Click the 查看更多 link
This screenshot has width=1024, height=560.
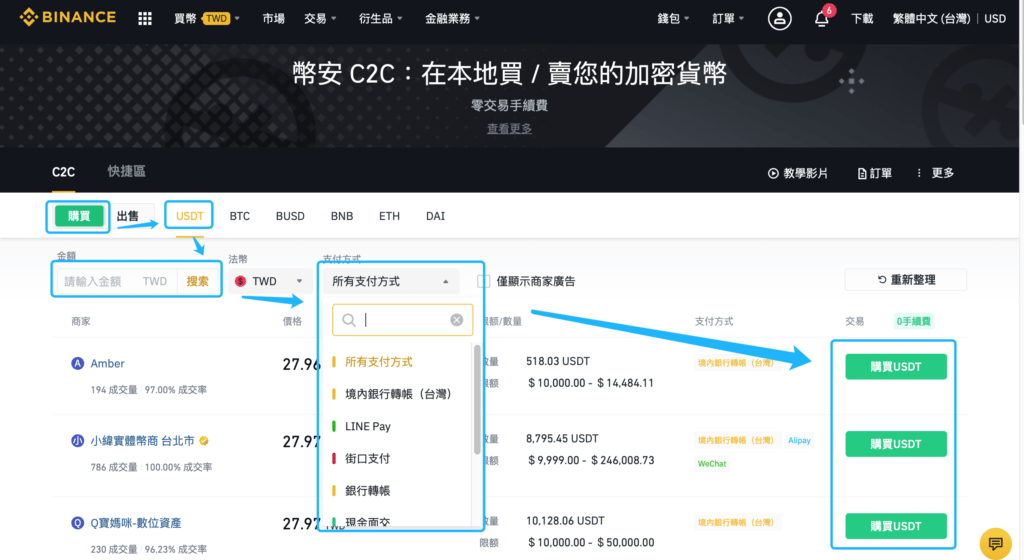509,129
